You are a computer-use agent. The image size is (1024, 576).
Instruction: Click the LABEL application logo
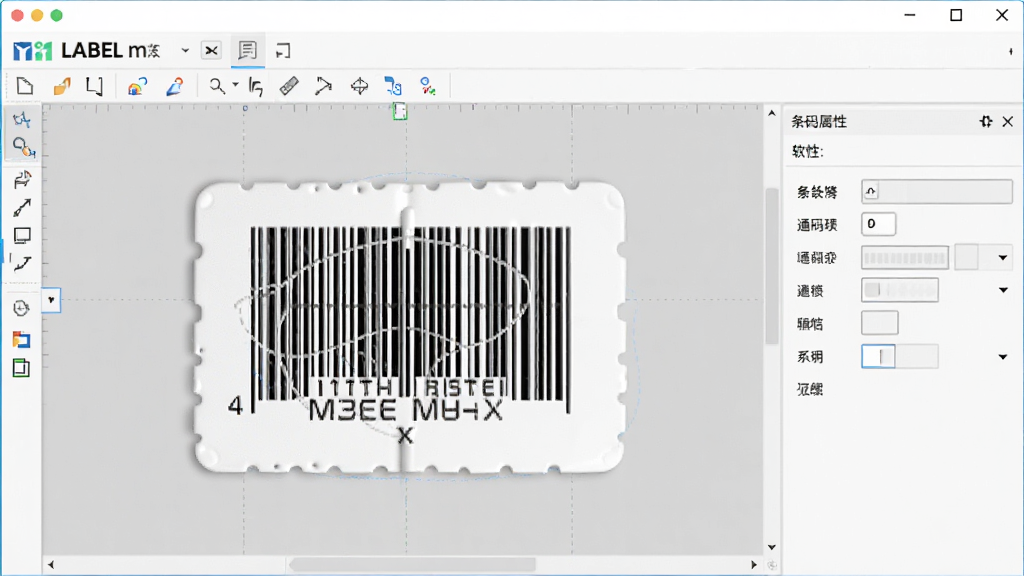[x=33, y=50]
